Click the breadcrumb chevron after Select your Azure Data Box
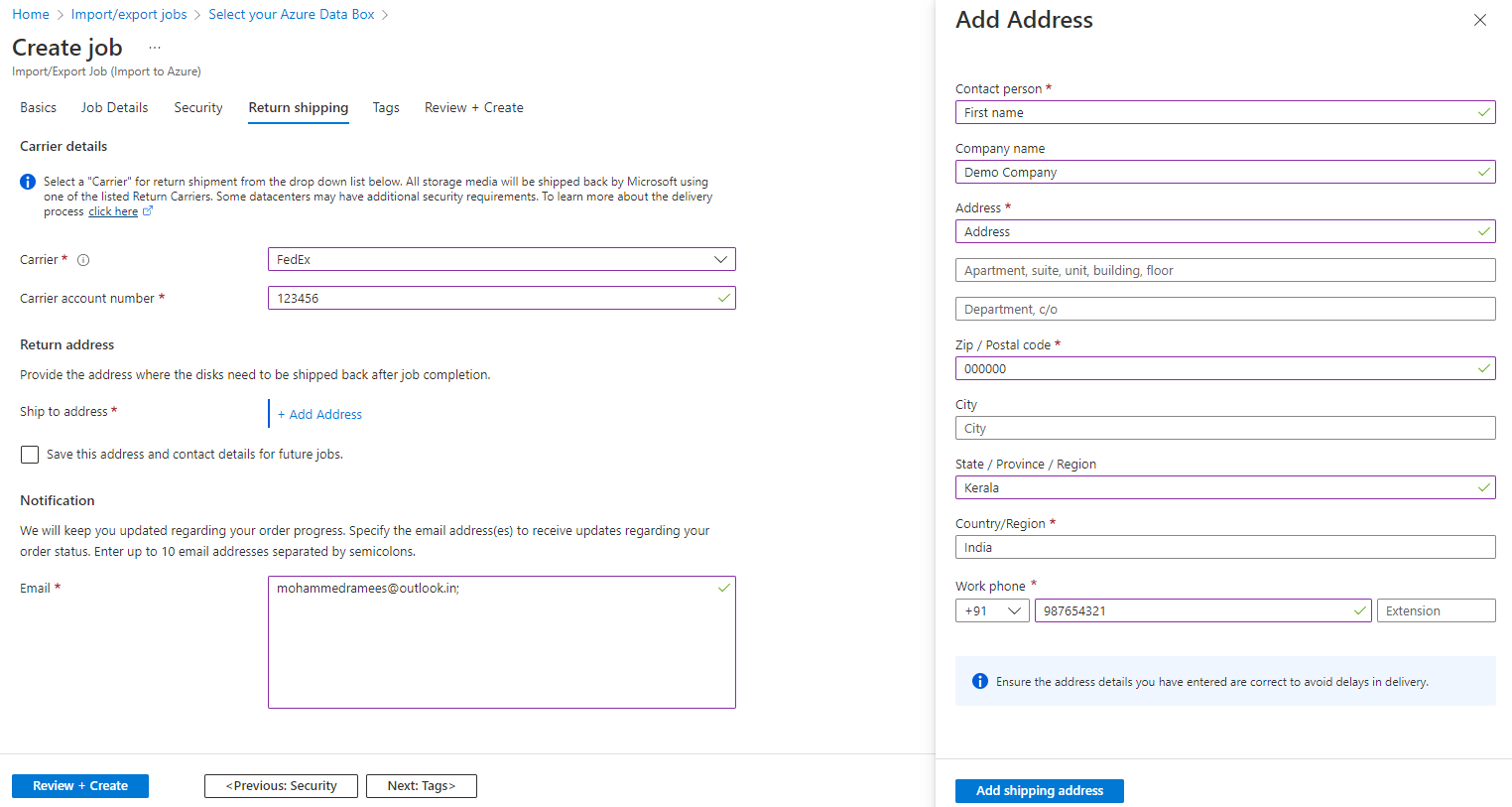The image size is (1512, 807). click(x=385, y=15)
